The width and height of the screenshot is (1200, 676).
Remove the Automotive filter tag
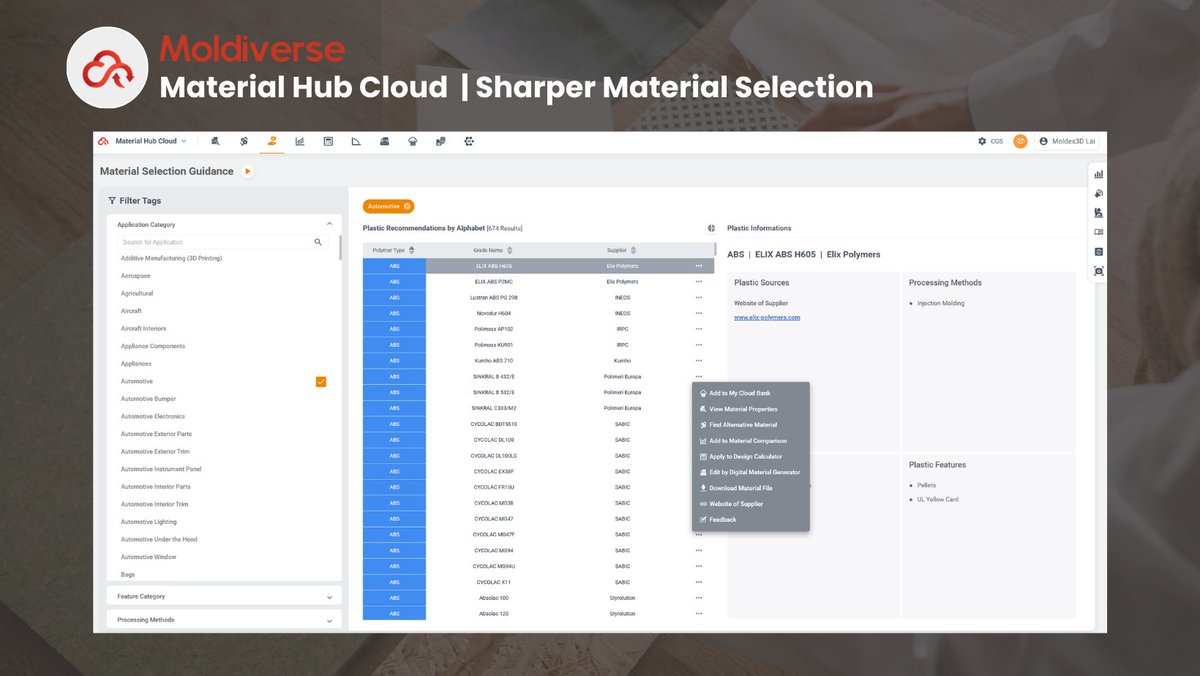coord(407,206)
